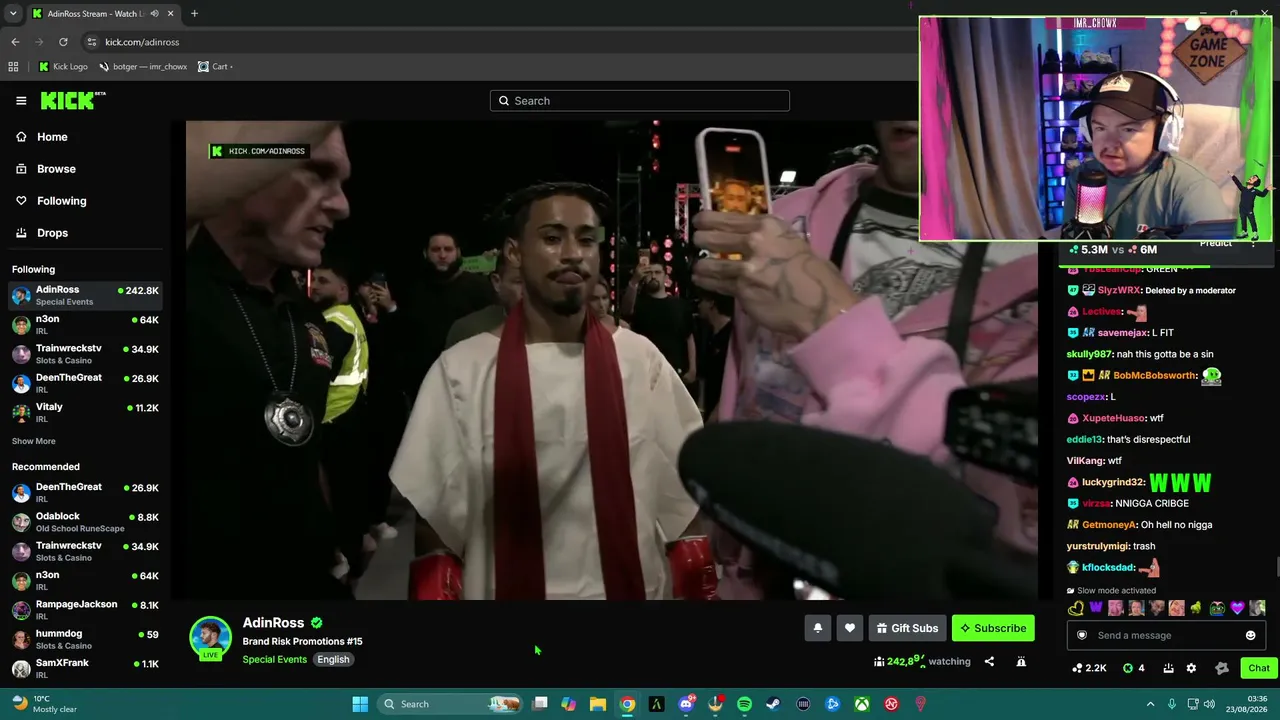The width and height of the screenshot is (1280, 720).
Task: Report the stream using the siren icon
Action: click(1021, 661)
